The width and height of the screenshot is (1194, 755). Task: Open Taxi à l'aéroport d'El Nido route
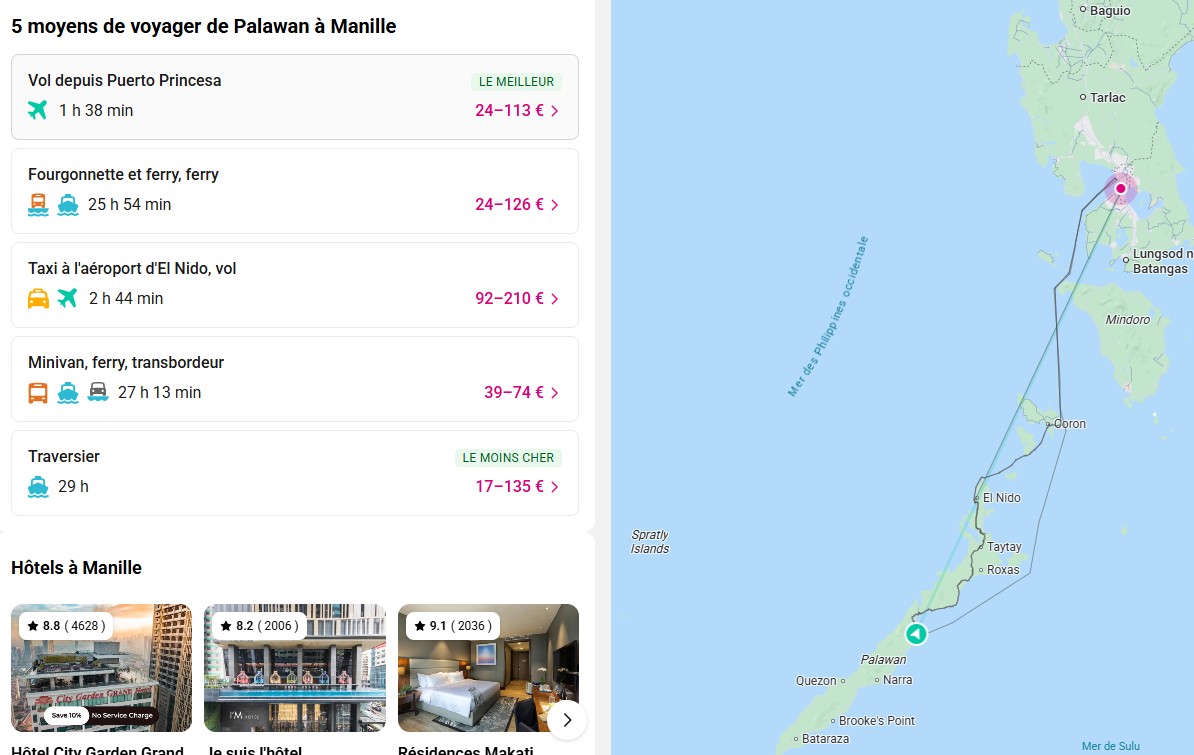(294, 284)
